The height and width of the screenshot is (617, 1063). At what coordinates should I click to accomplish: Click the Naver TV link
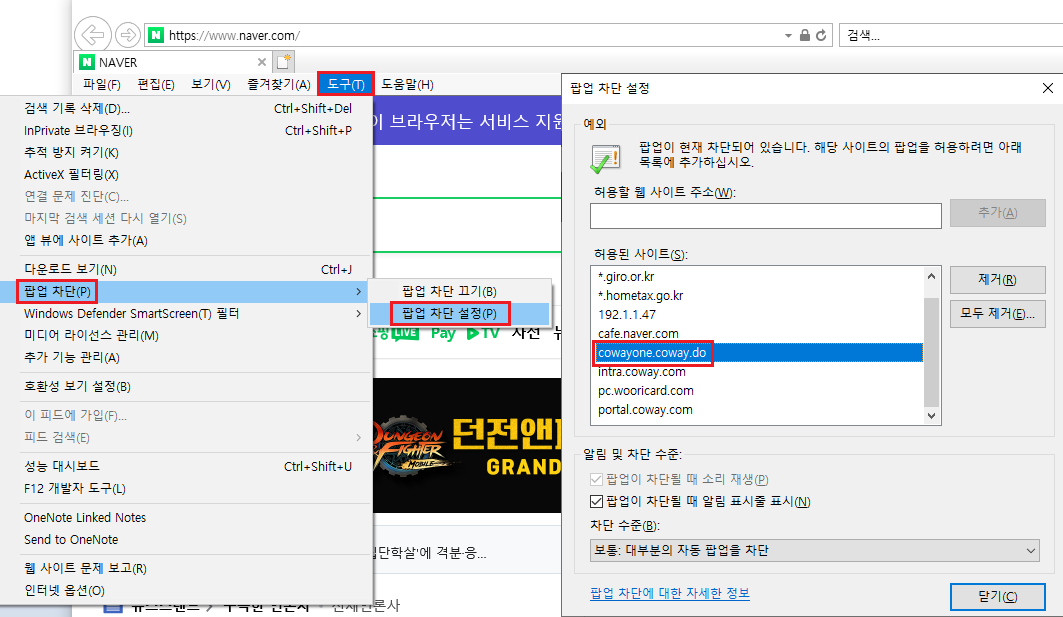(483, 333)
